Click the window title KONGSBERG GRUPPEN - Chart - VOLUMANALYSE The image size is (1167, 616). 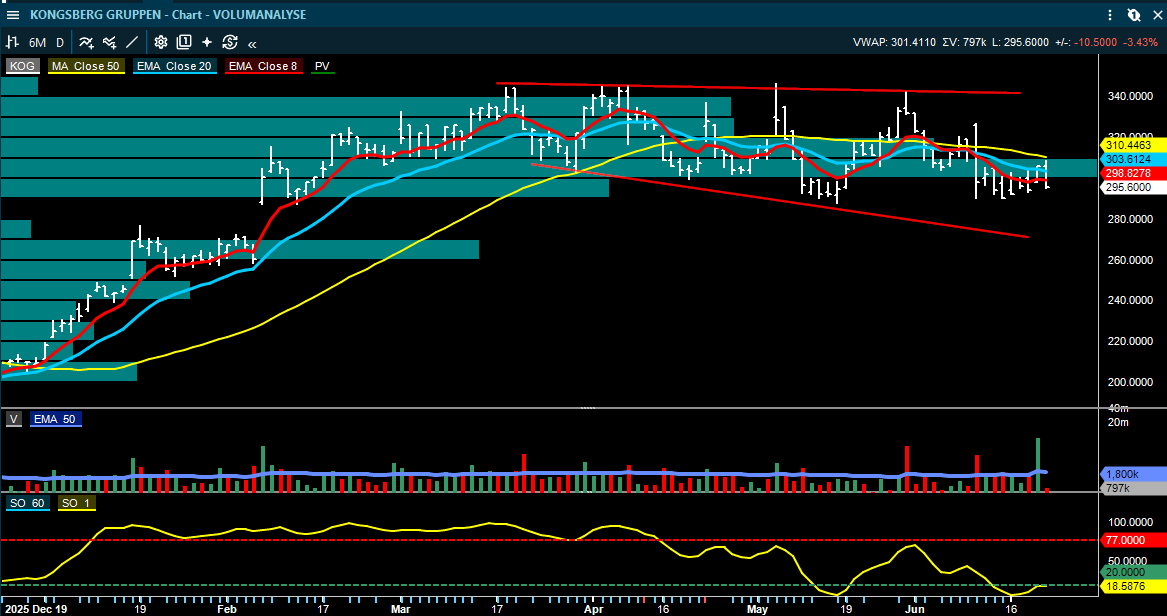click(167, 14)
